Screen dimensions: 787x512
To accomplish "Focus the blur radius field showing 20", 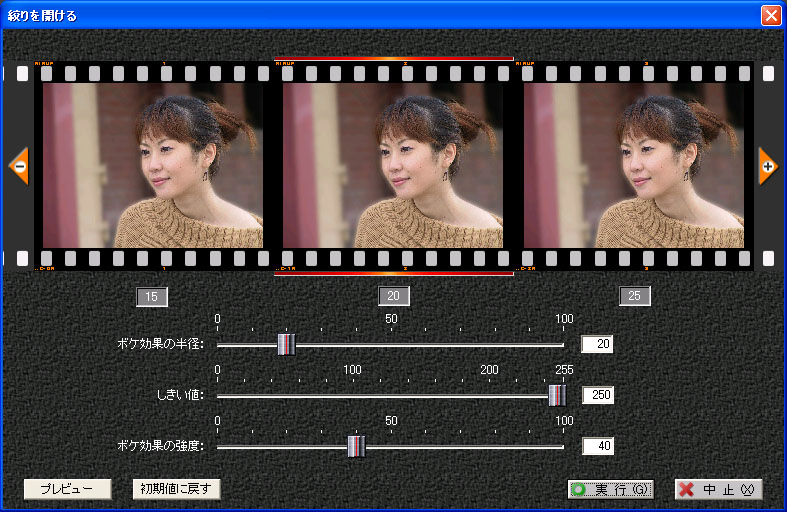I will (x=597, y=345).
